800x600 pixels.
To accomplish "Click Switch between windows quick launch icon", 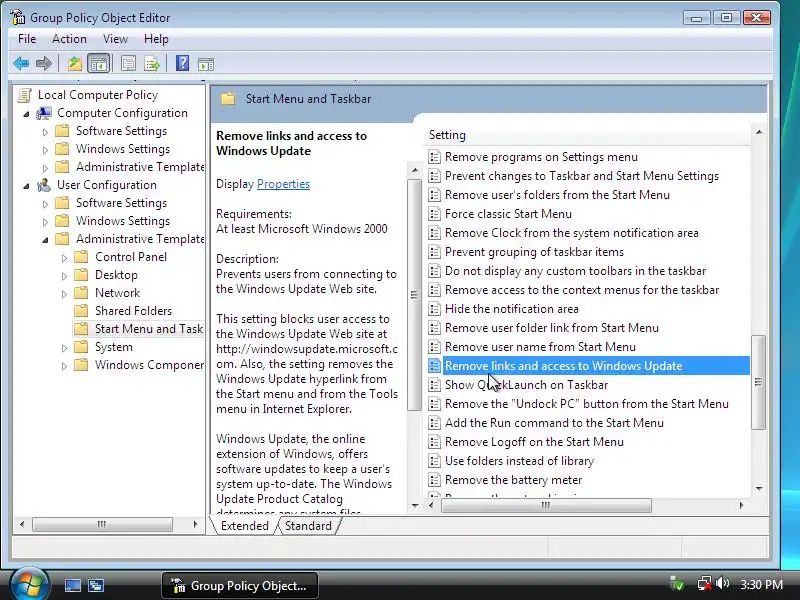I will click(x=95, y=585).
